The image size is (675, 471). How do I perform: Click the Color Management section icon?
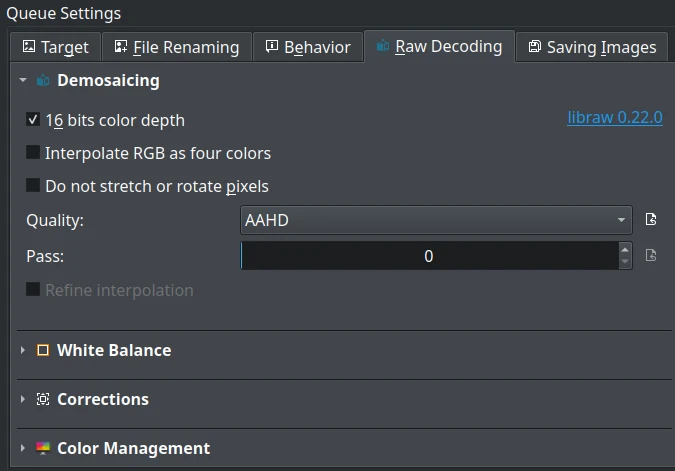[43, 448]
